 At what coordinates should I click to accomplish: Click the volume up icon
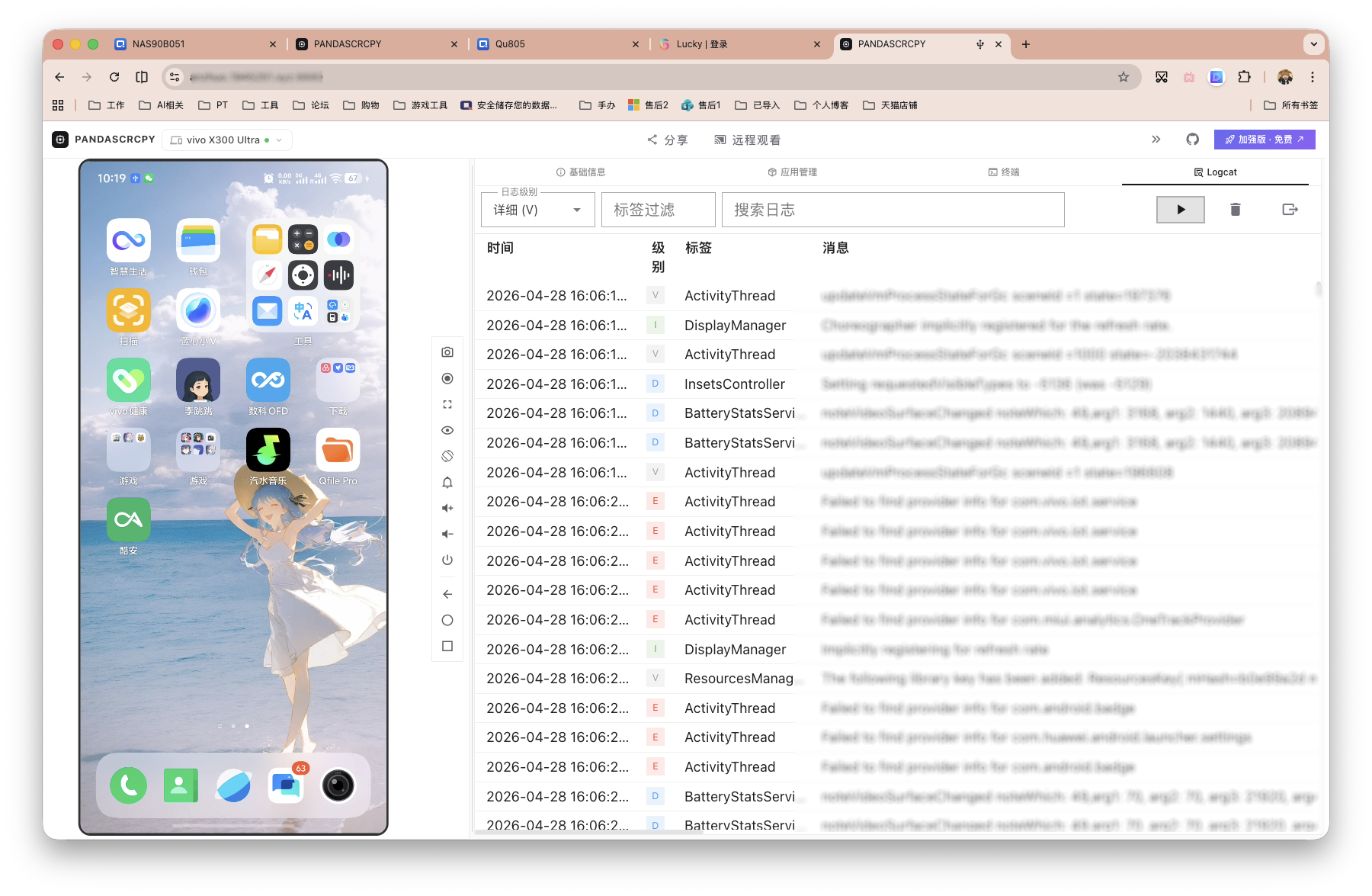[x=447, y=508]
